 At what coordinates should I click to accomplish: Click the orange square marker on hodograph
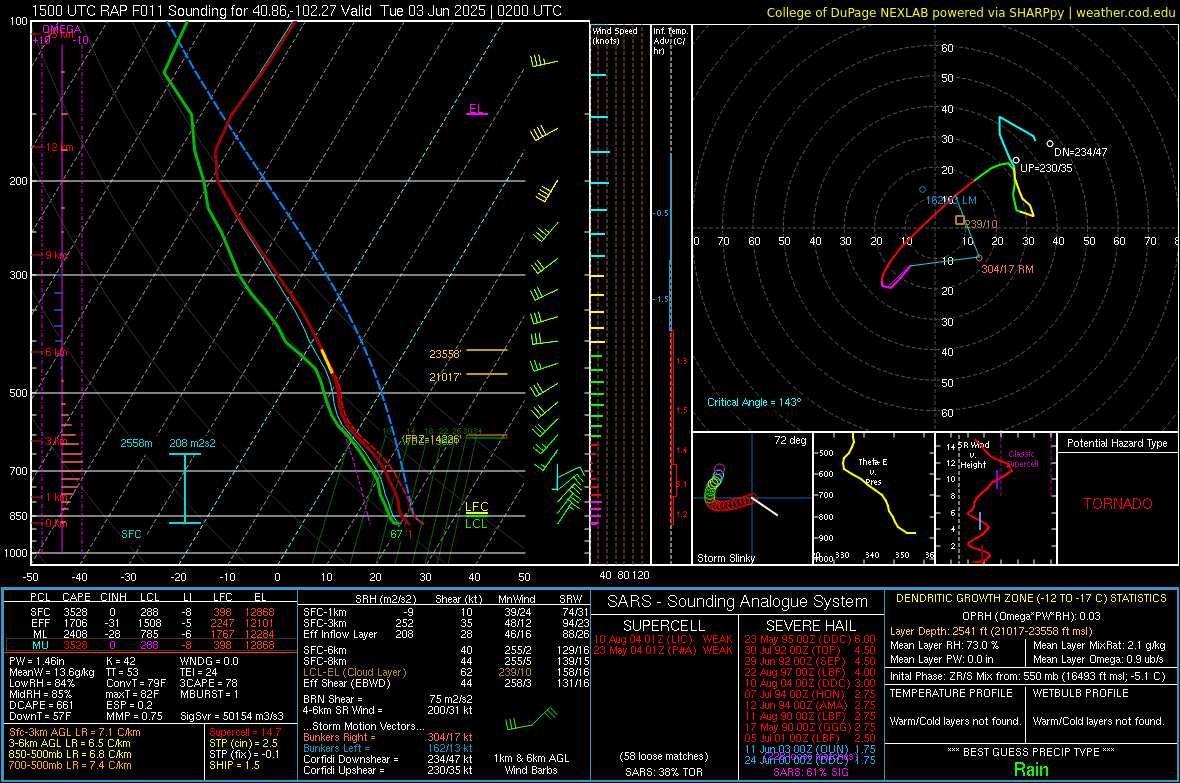(x=960, y=220)
